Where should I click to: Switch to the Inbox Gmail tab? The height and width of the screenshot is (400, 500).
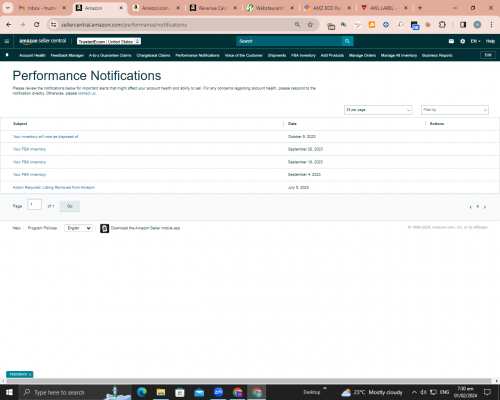[x=42, y=8]
